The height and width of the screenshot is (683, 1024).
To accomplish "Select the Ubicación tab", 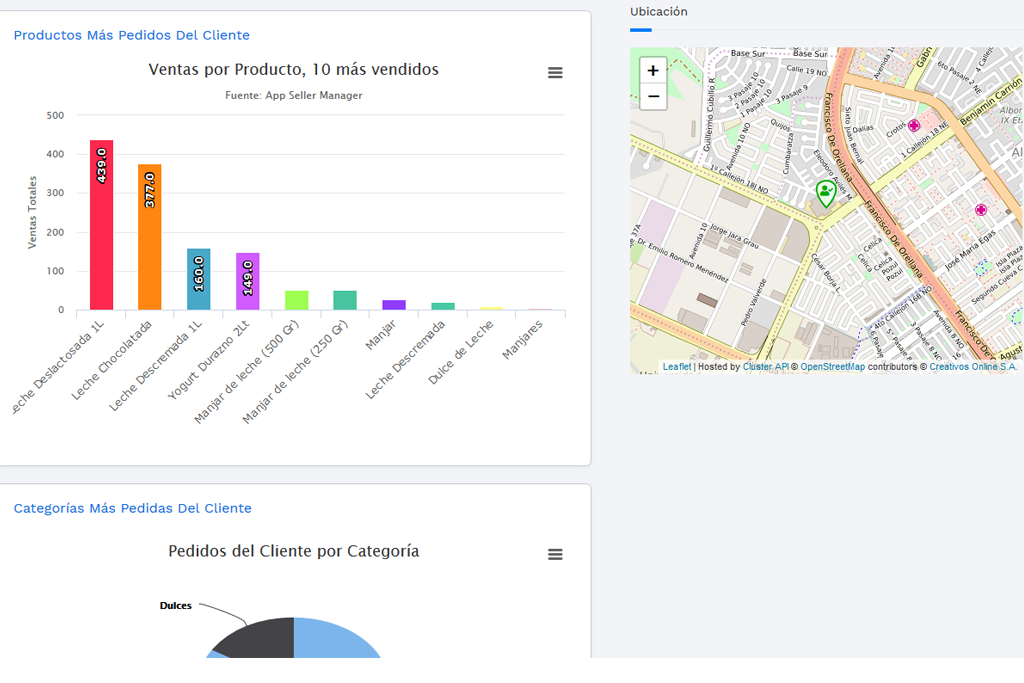I will point(658,12).
